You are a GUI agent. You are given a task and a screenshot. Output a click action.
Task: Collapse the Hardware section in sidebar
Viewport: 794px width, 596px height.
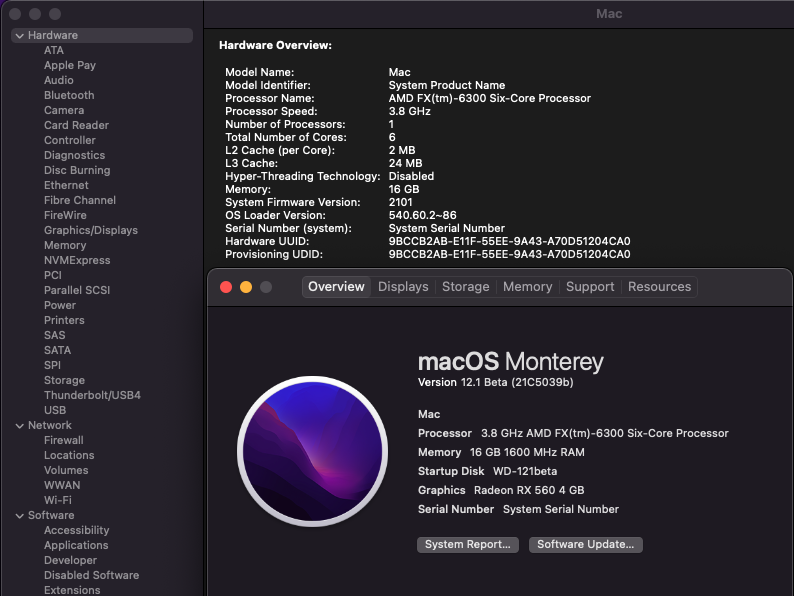(20, 36)
